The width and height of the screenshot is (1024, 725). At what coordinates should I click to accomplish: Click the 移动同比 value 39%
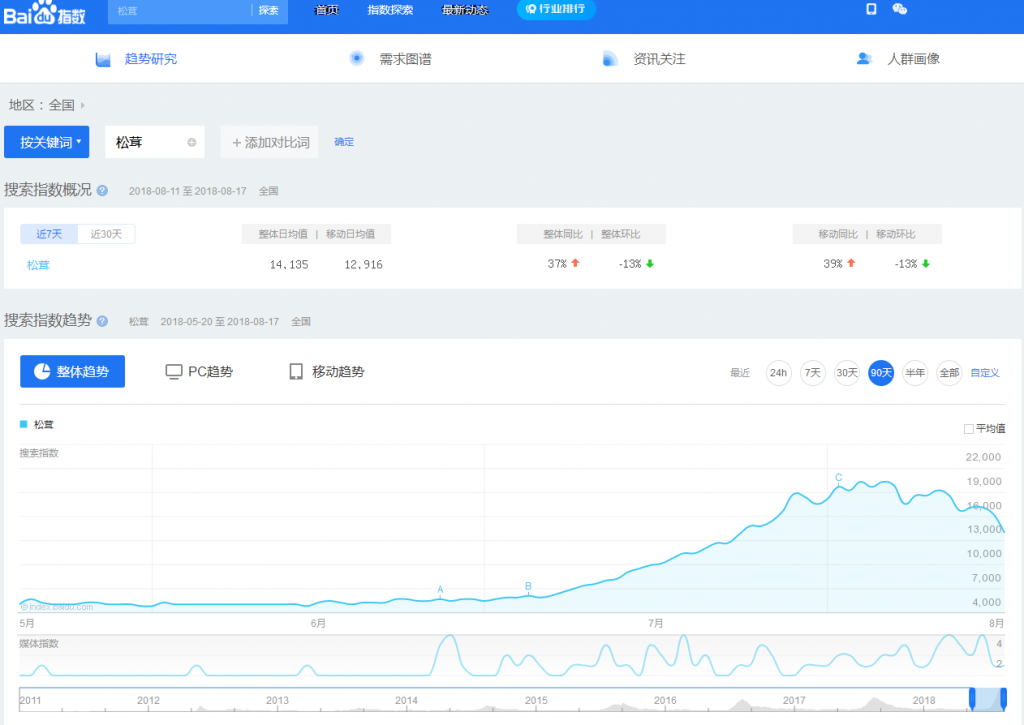point(833,264)
